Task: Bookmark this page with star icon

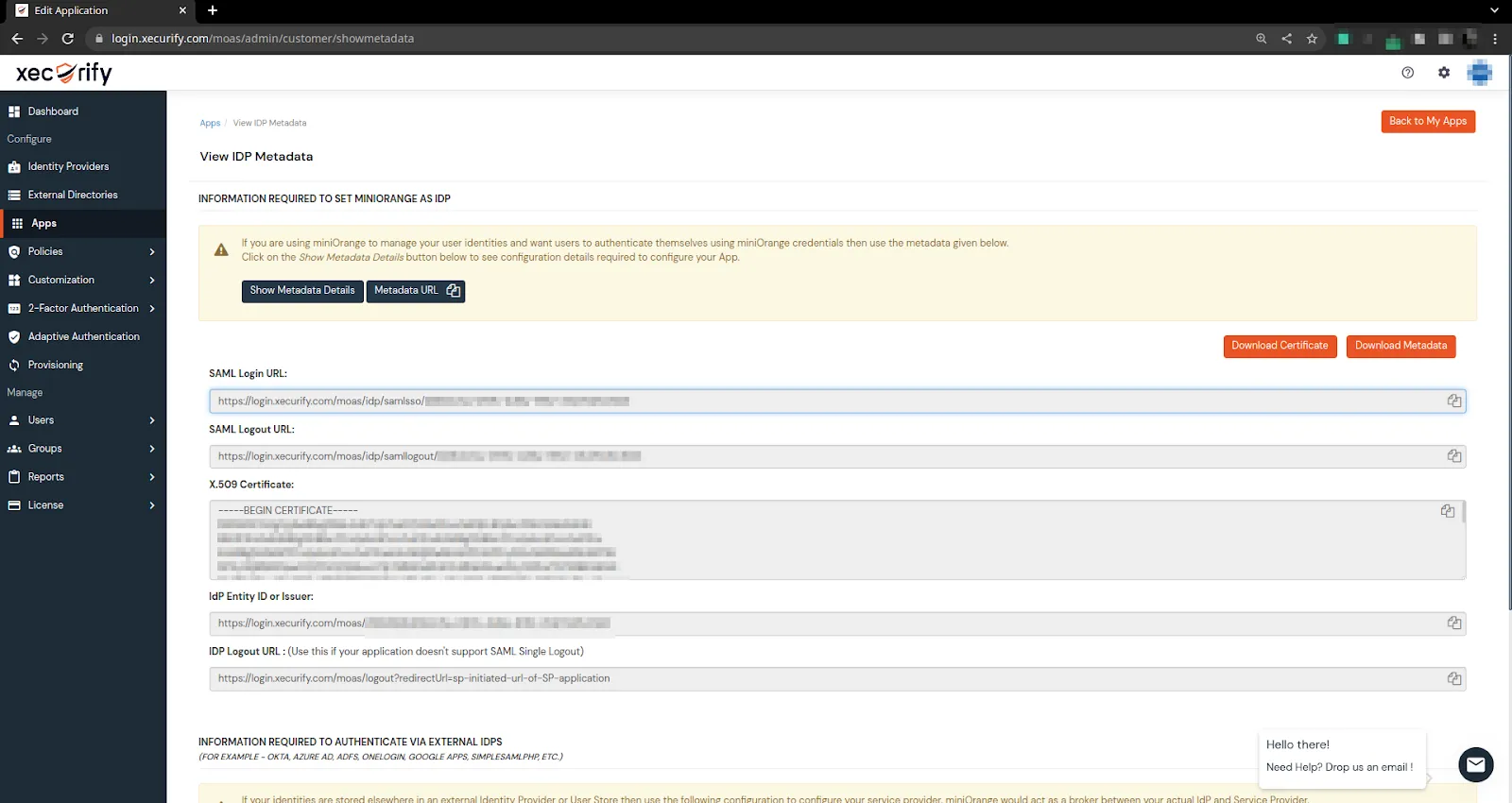Action: point(1312,39)
